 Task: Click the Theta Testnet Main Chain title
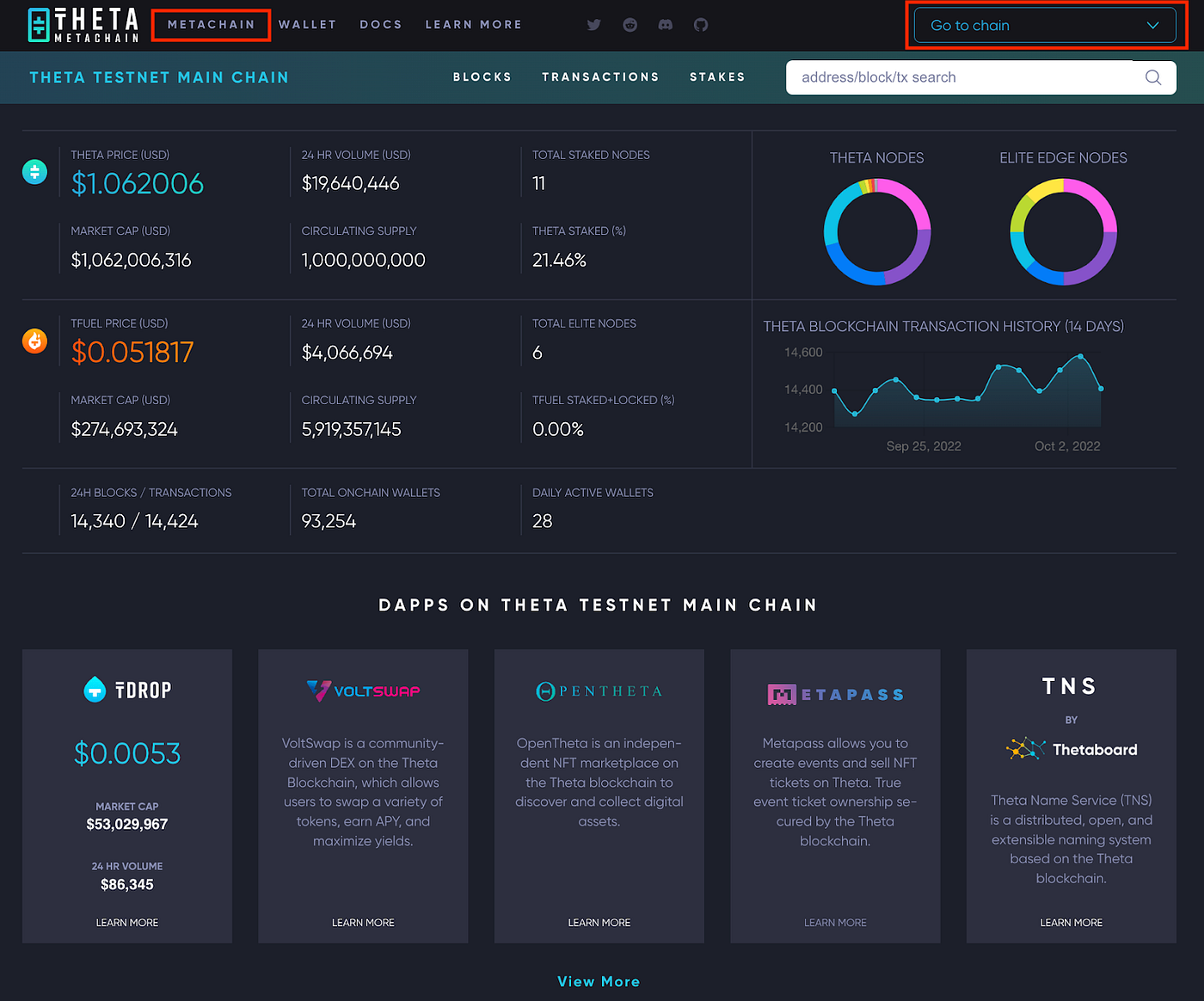click(159, 77)
